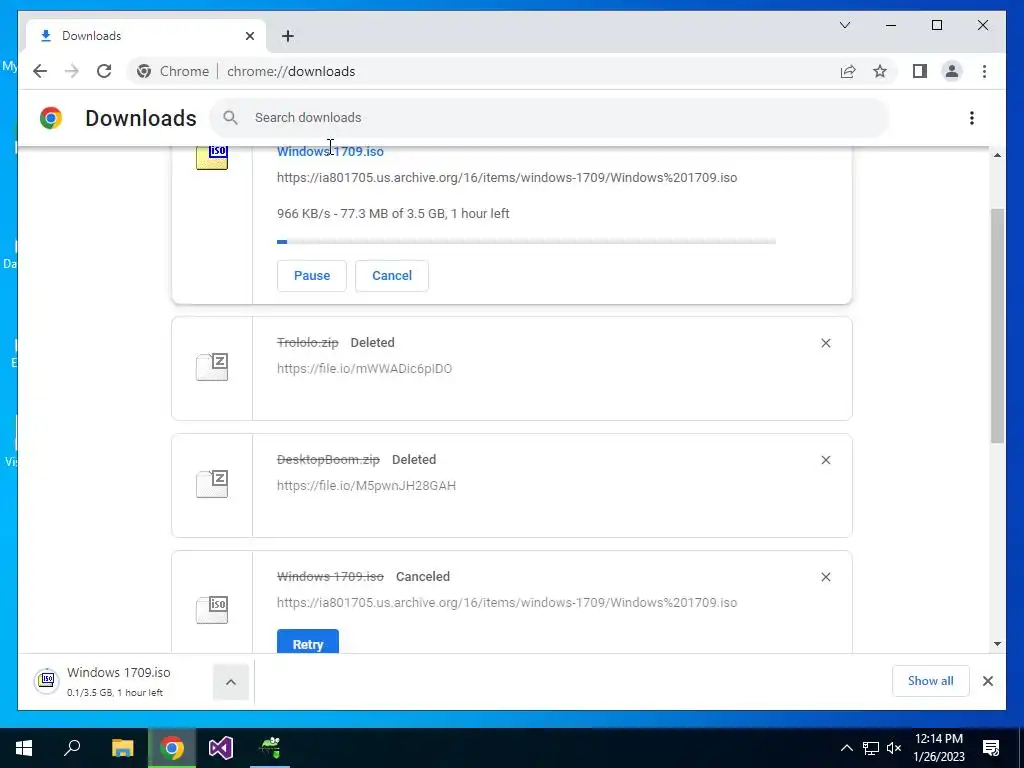Image resolution: width=1024 pixels, height=768 pixels.
Task: Click the vertical scrollbar thumb
Action: pyautogui.click(x=997, y=326)
